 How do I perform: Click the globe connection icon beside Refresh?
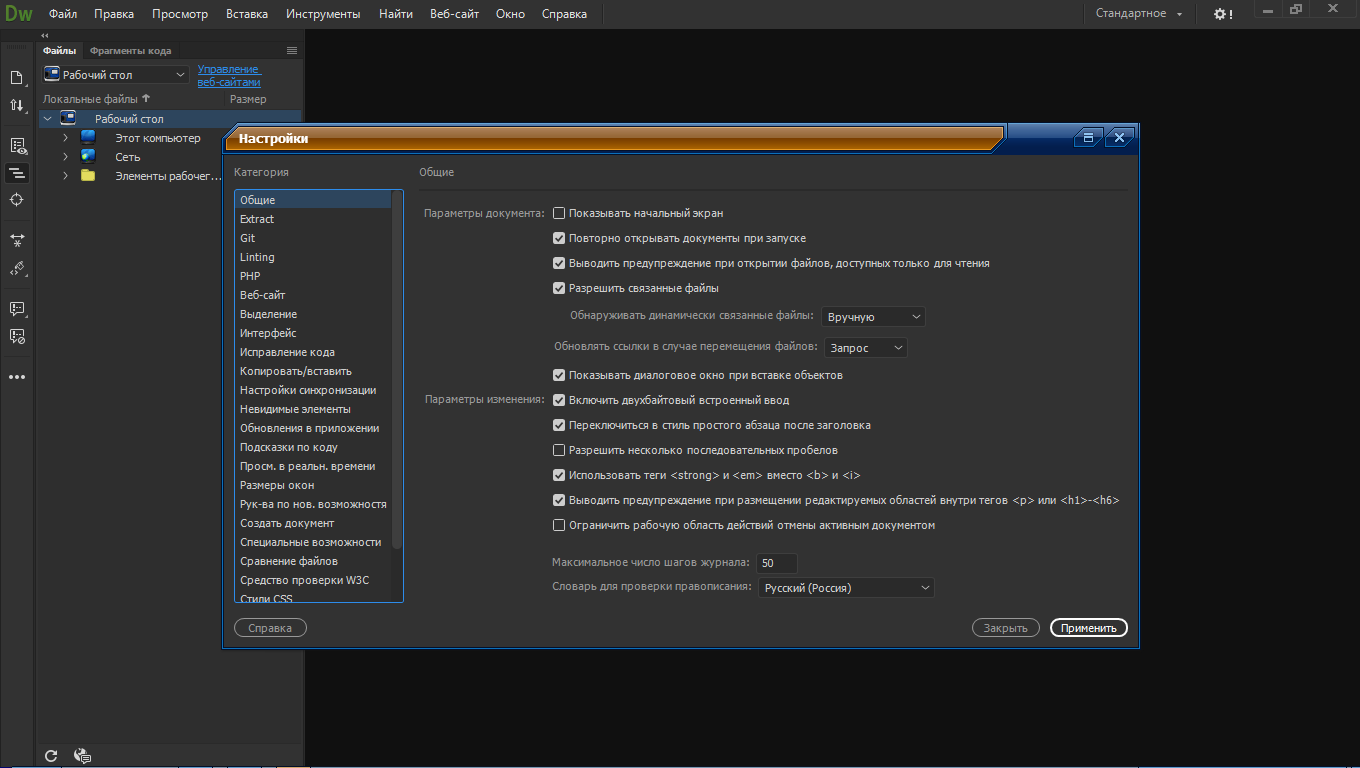click(x=83, y=756)
